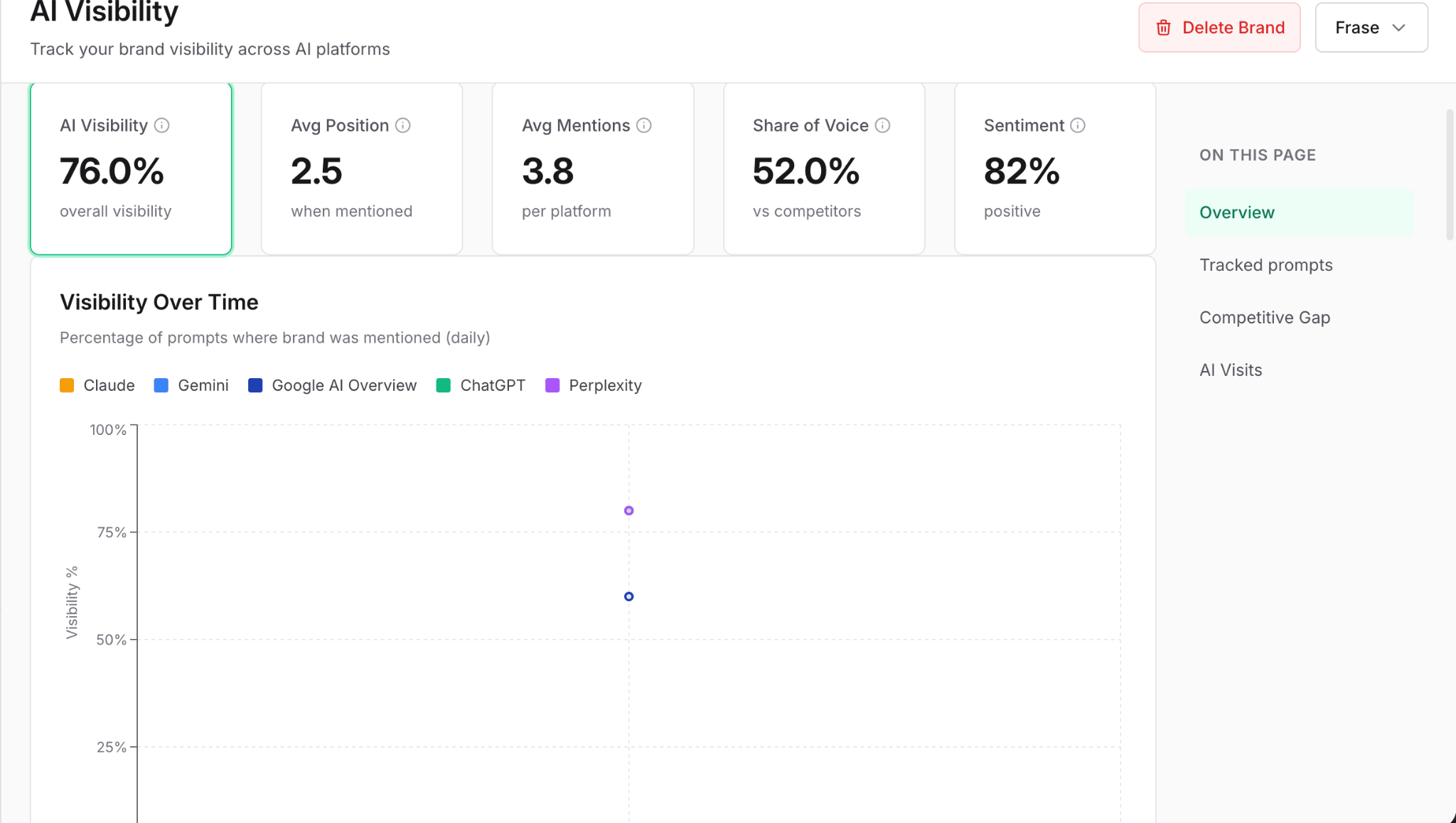
Task: Click dark blue Google AI Overview data point
Action: [628, 596]
